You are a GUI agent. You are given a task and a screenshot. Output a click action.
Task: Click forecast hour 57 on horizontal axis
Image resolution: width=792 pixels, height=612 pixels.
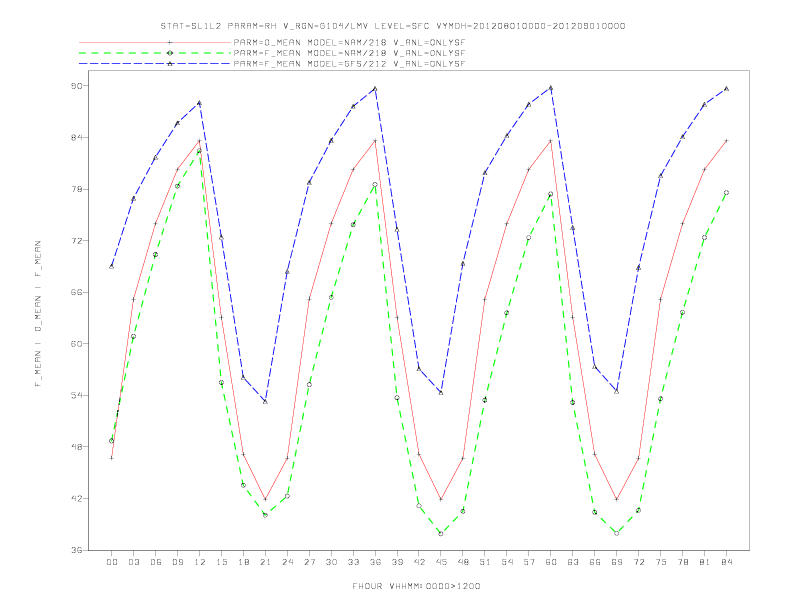point(529,562)
